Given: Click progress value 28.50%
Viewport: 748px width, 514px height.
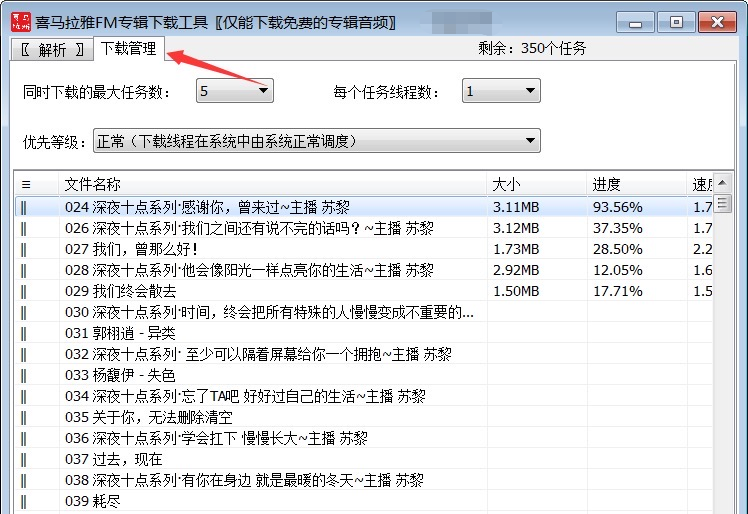Looking at the screenshot, I should [x=618, y=249].
